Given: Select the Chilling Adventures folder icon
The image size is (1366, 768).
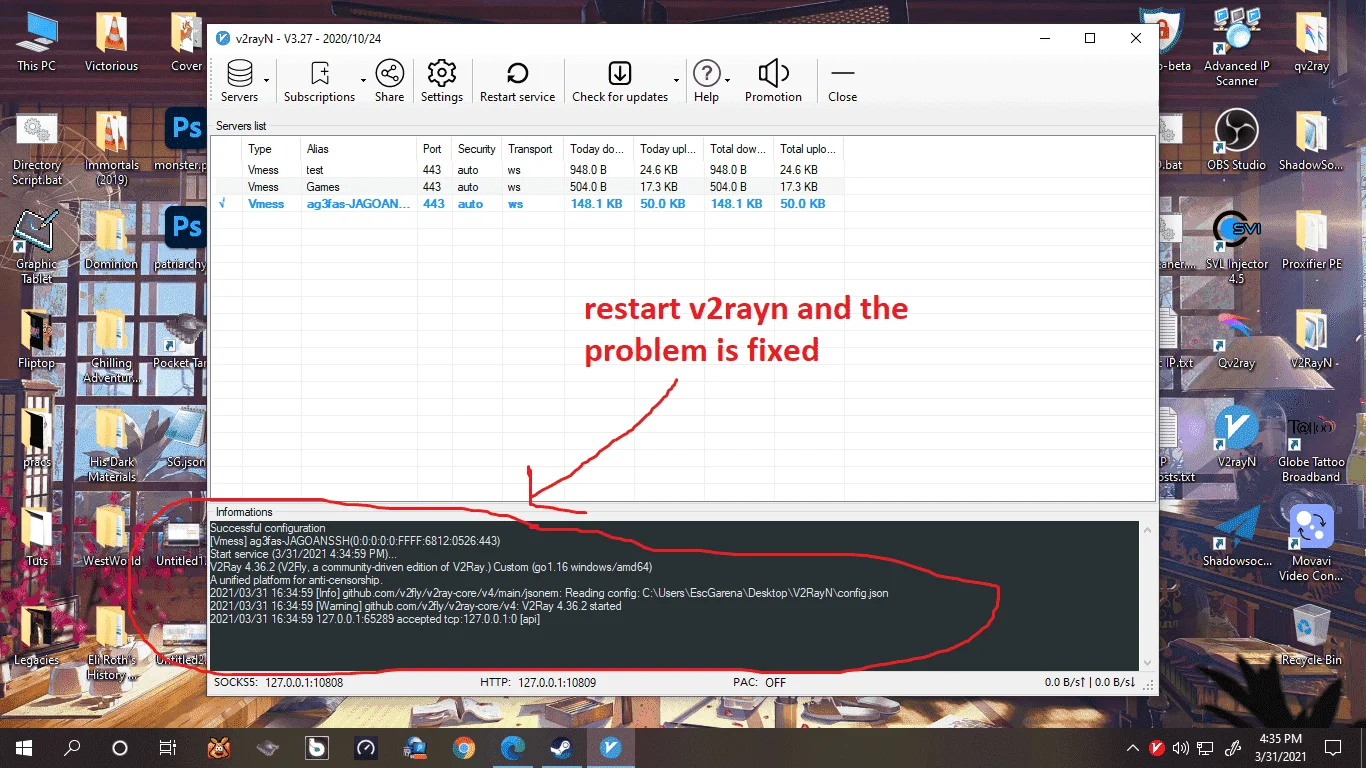Looking at the screenshot, I should 111,346.
